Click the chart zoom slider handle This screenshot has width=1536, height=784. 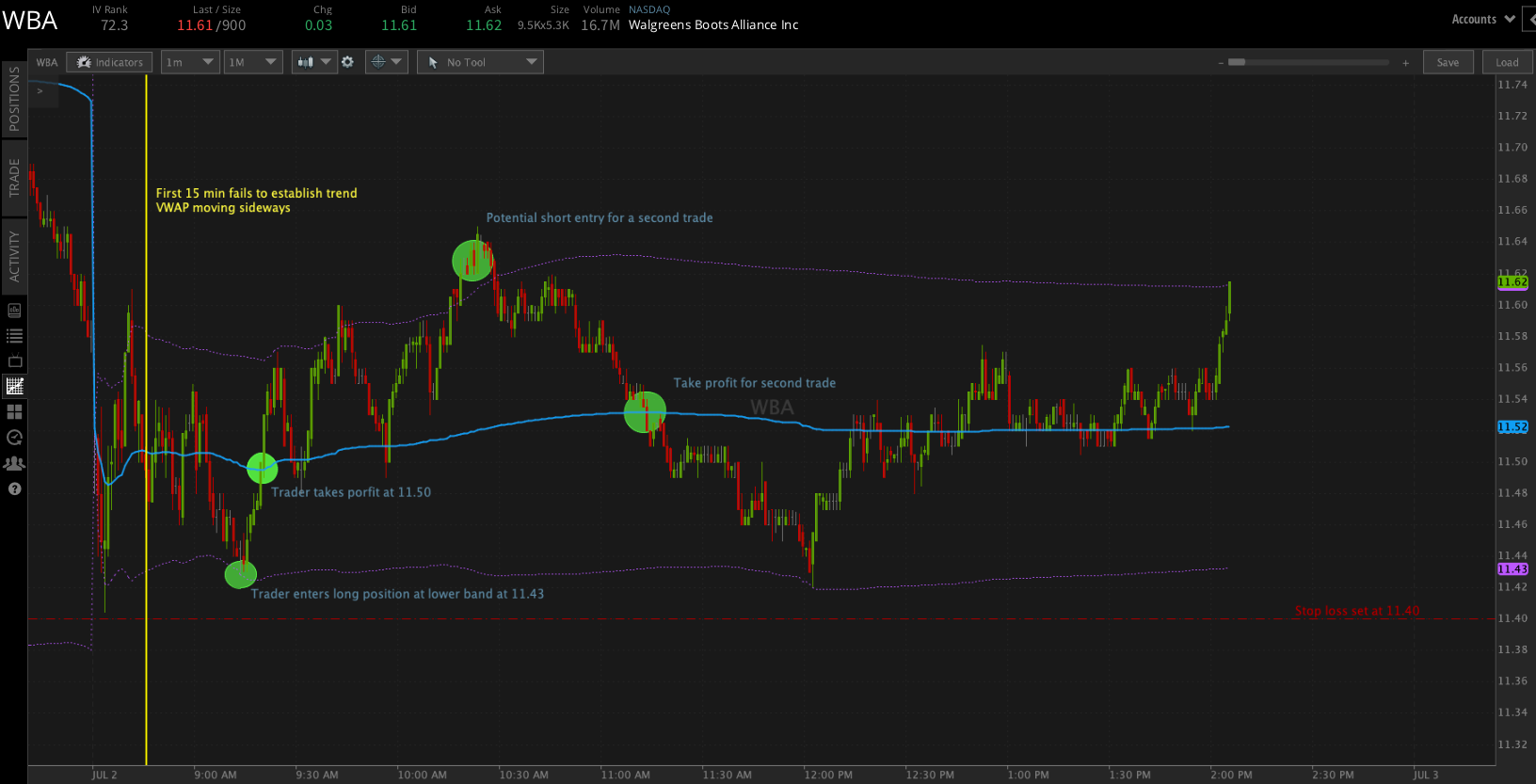(x=1237, y=62)
